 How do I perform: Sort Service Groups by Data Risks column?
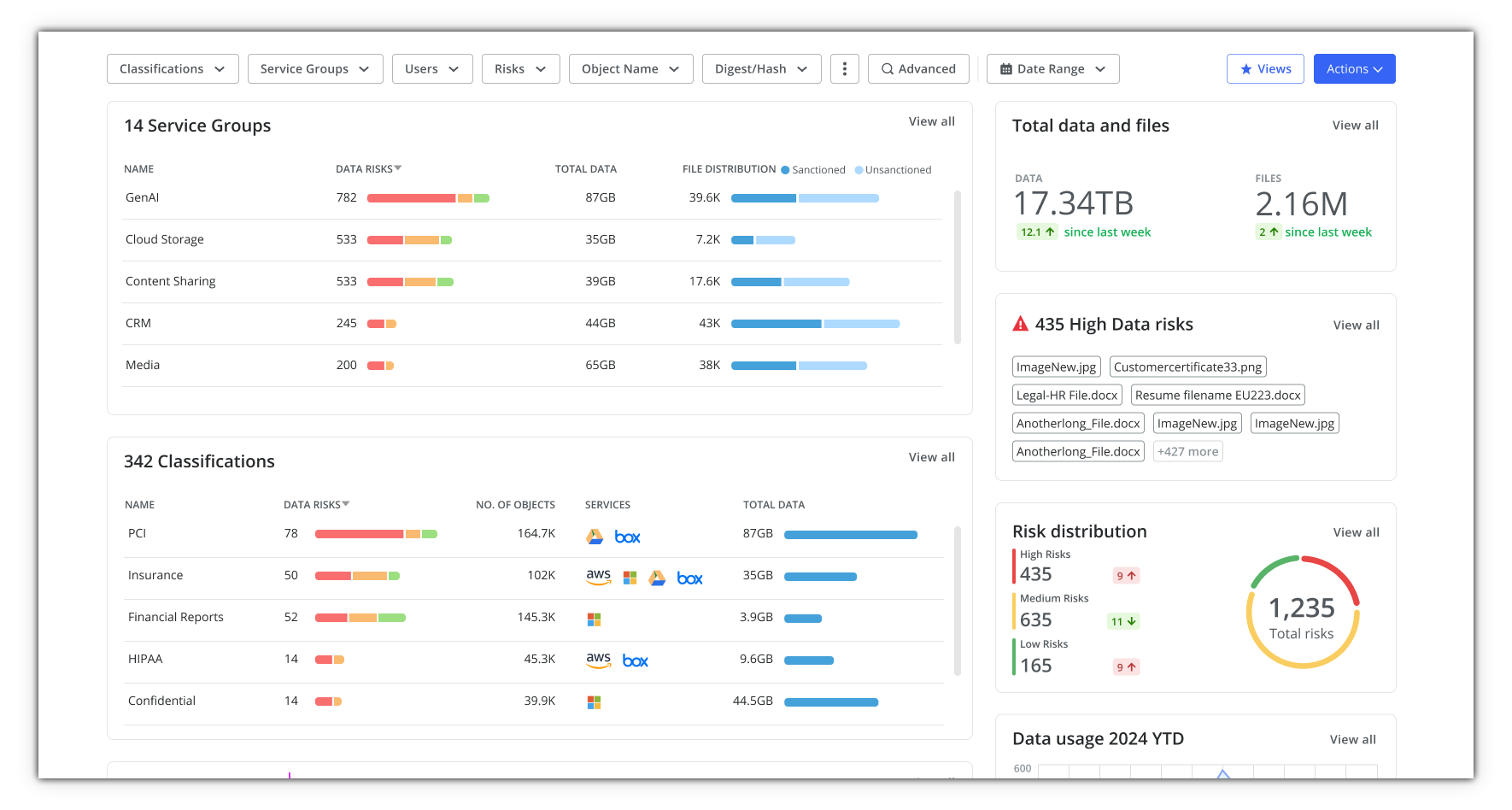point(368,169)
